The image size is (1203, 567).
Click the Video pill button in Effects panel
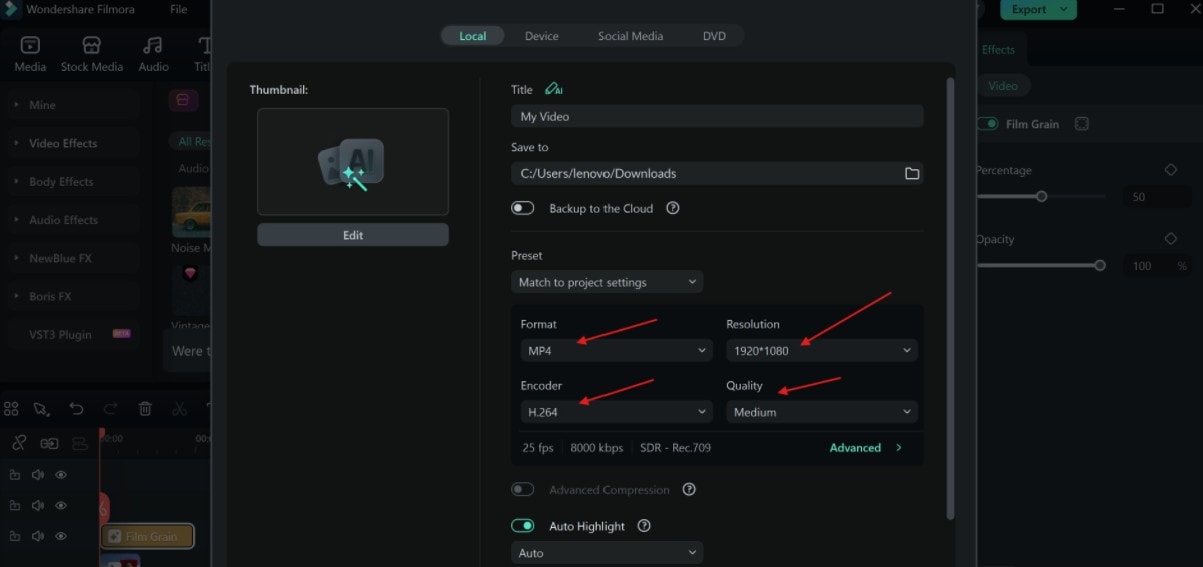[1002, 86]
